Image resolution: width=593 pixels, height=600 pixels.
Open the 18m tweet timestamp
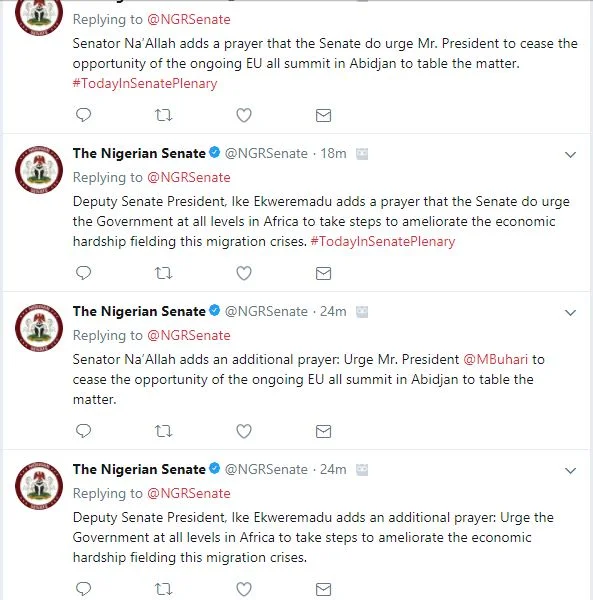pyautogui.click(x=333, y=153)
